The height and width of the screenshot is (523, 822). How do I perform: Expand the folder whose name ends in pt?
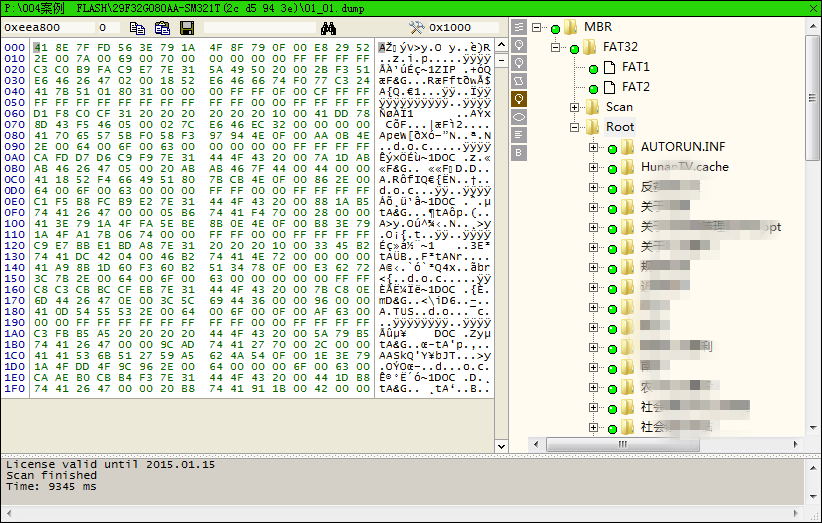tap(593, 227)
